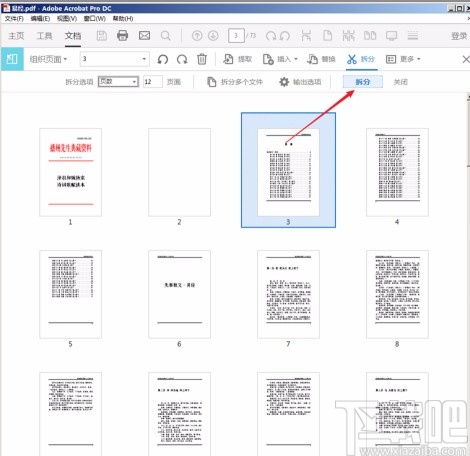Select page 5 thumbnail
The width and height of the screenshot is (470, 456).
point(70,294)
